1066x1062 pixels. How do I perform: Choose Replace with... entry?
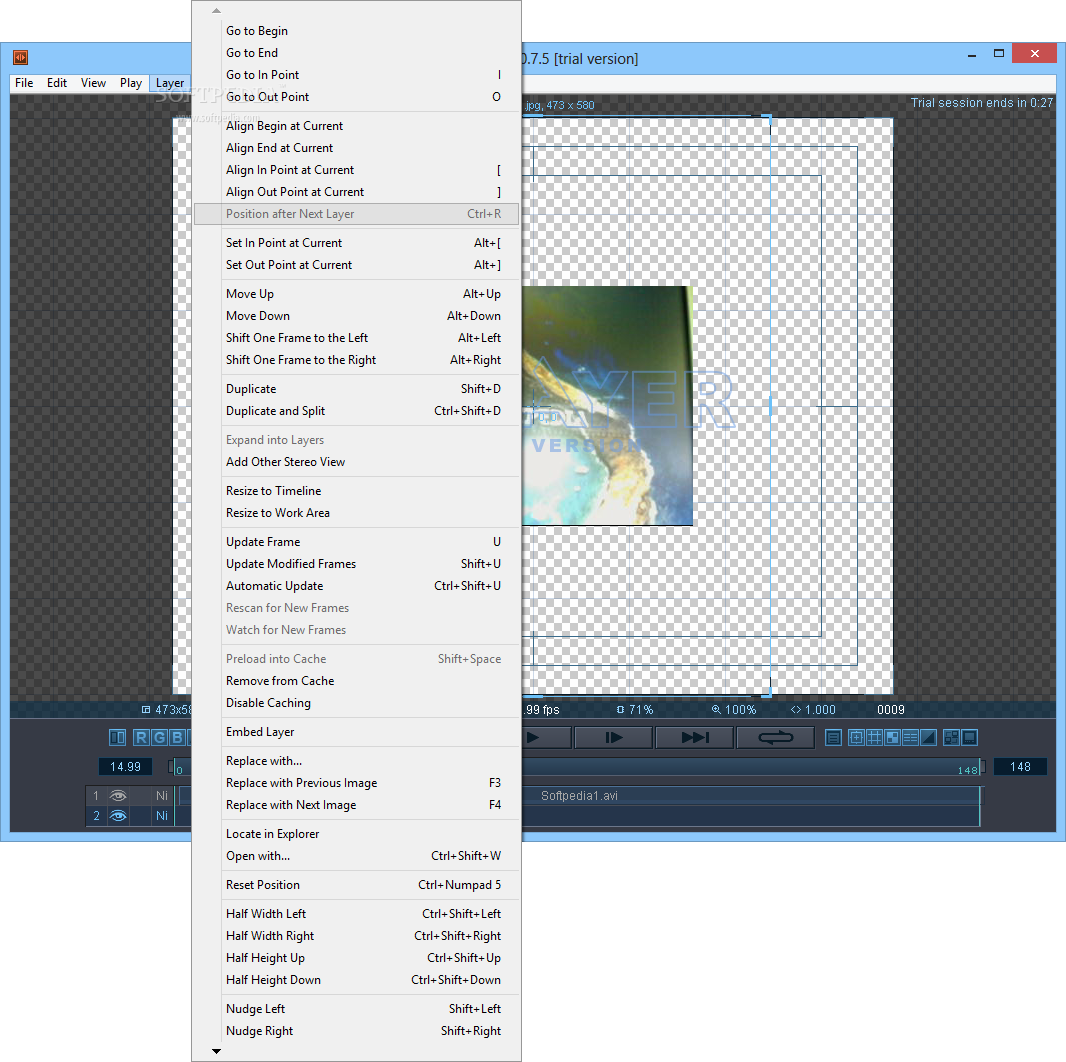[356, 761]
